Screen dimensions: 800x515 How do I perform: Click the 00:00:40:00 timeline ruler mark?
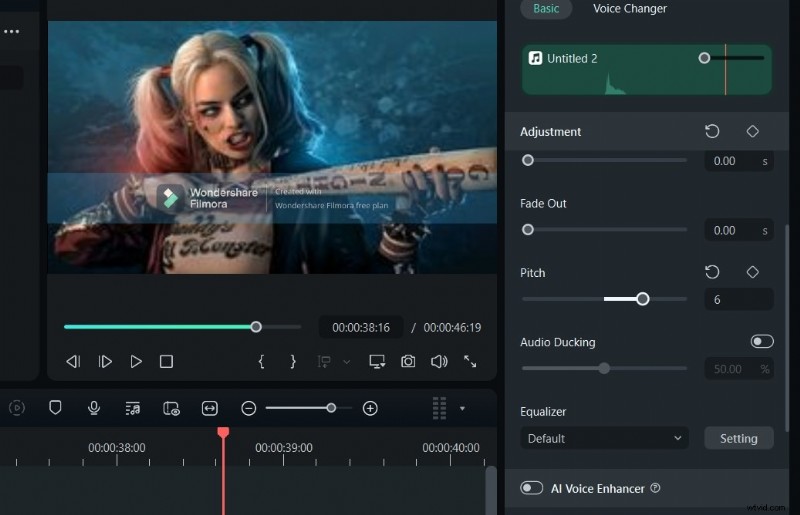pyautogui.click(x=451, y=448)
